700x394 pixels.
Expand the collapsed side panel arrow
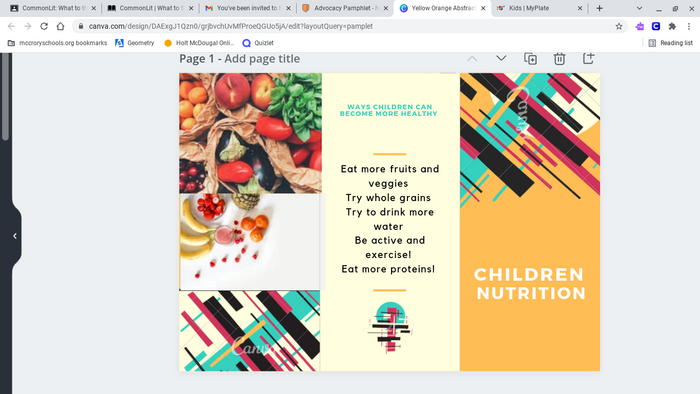[x=15, y=236]
